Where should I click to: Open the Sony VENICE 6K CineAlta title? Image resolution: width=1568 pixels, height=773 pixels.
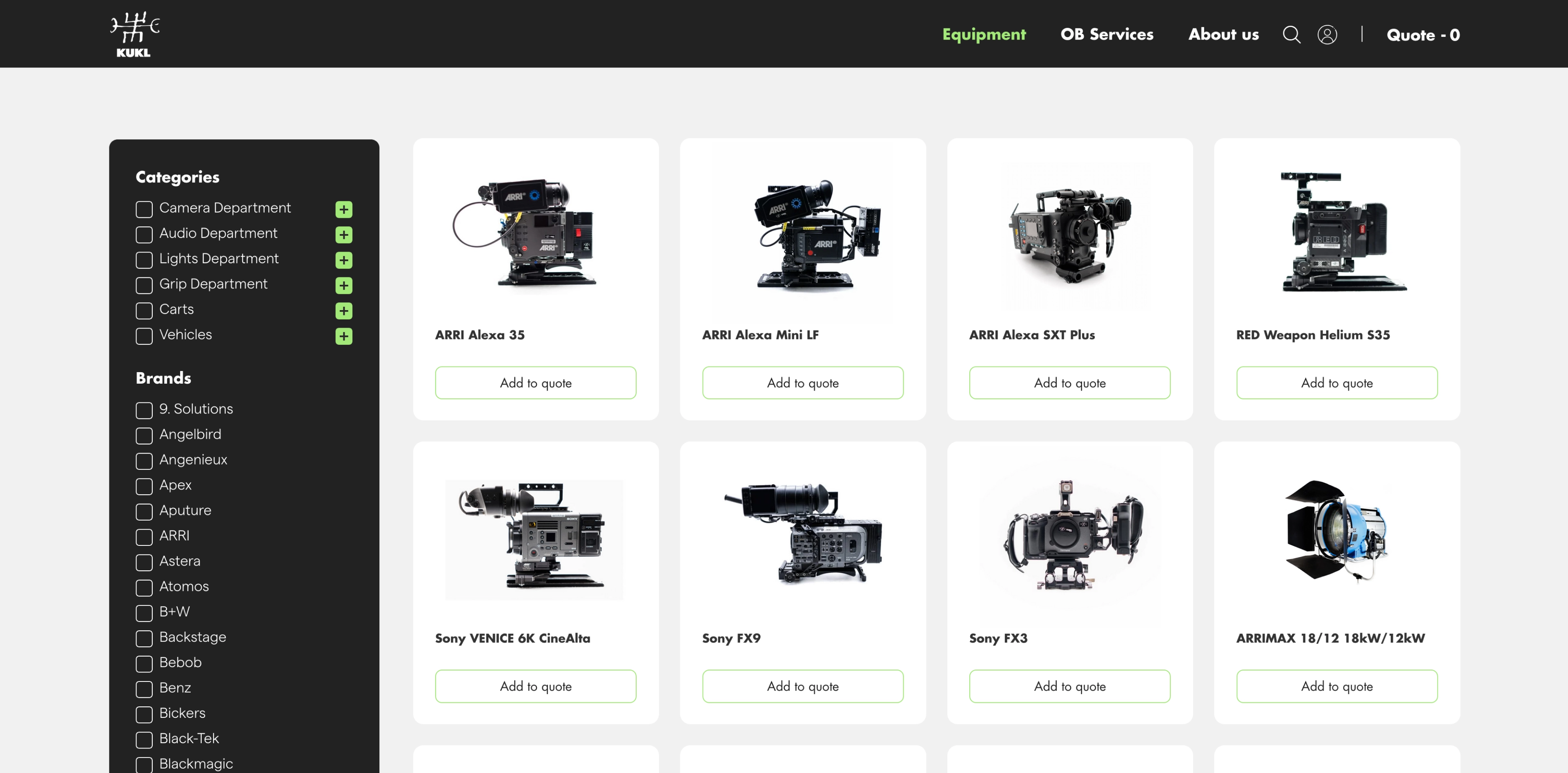point(512,639)
